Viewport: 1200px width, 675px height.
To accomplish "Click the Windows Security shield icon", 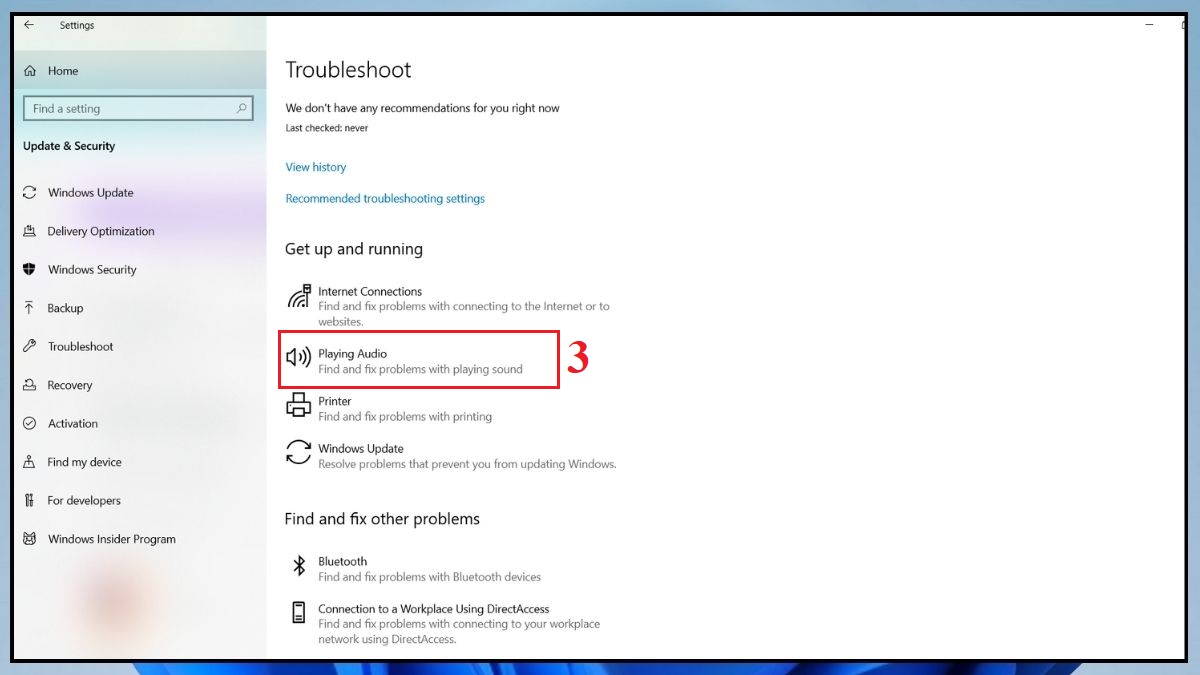I will coord(30,270).
